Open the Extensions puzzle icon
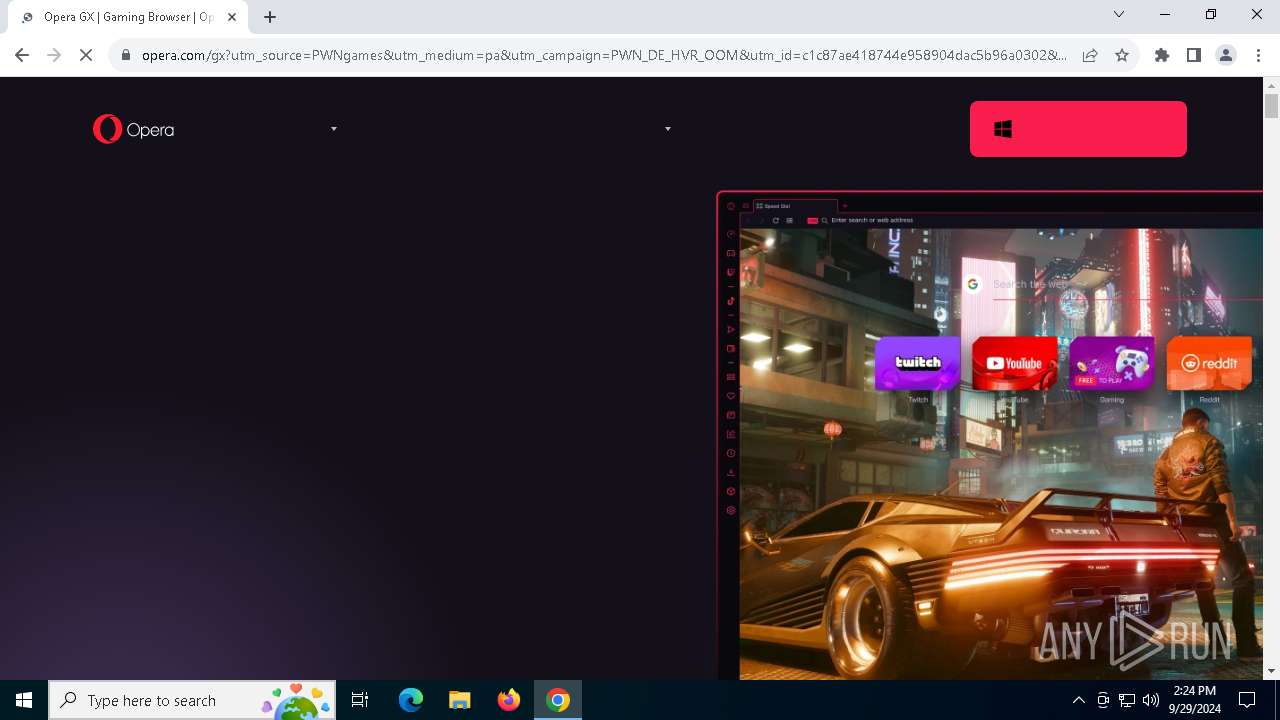This screenshot has height=720, width=1280. coord(1162,55)
